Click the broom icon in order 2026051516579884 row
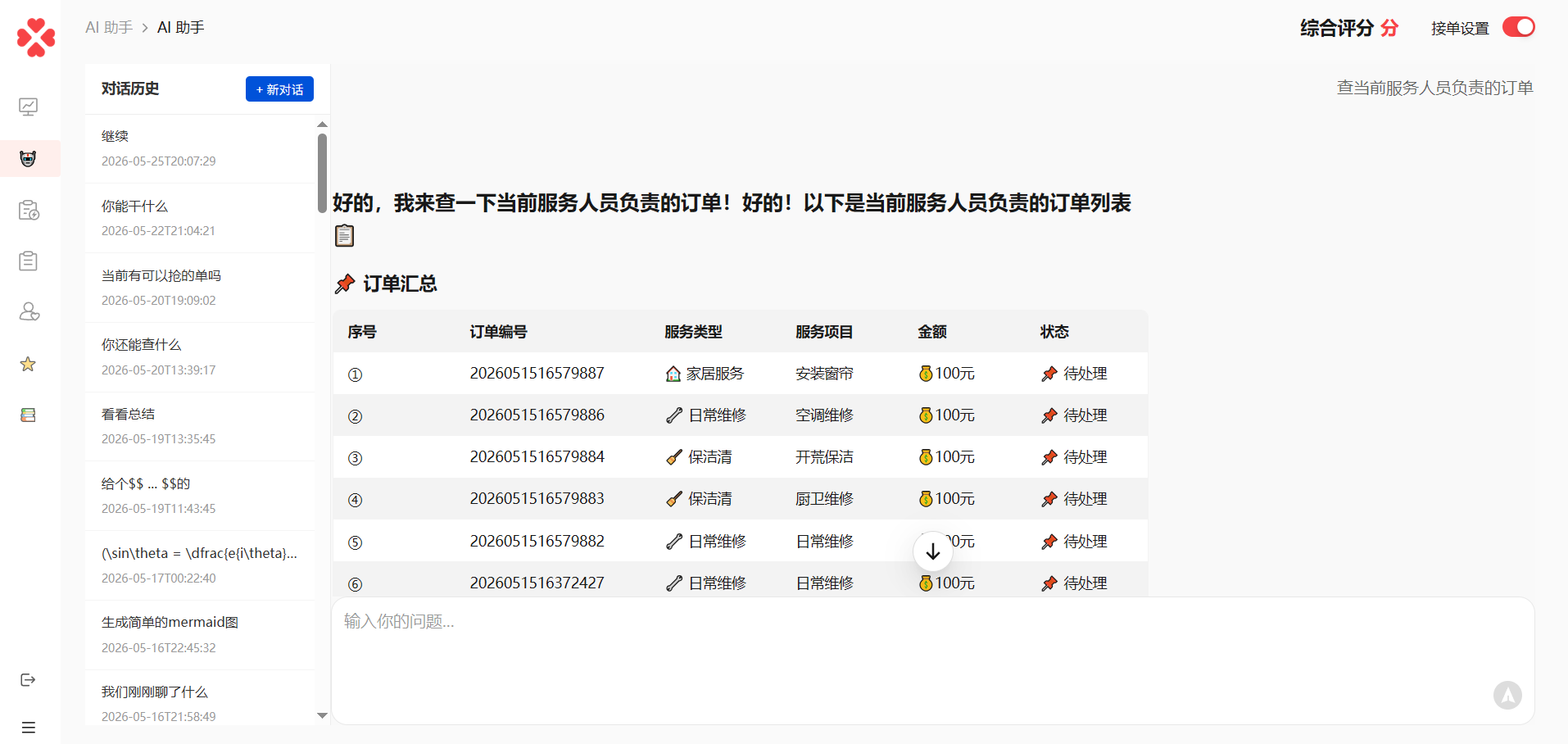 click(x=674, y=457)
